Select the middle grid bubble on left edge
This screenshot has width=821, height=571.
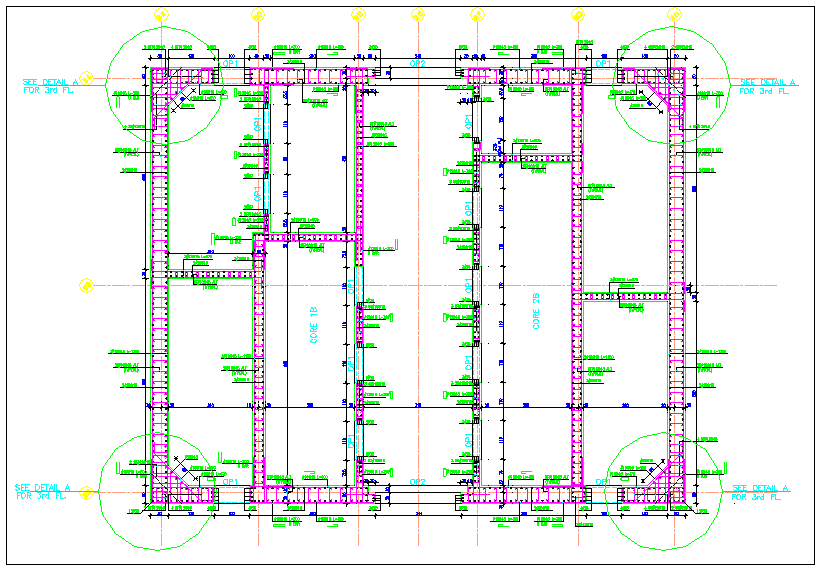click(87, 284)
